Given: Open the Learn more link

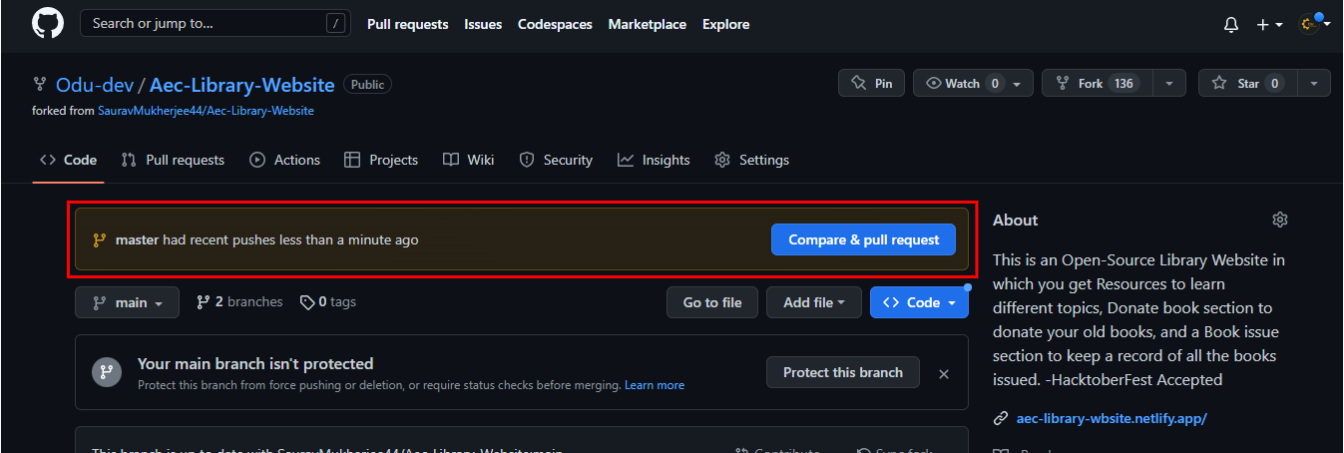Looking at the screenshot, I should (655, 385).
